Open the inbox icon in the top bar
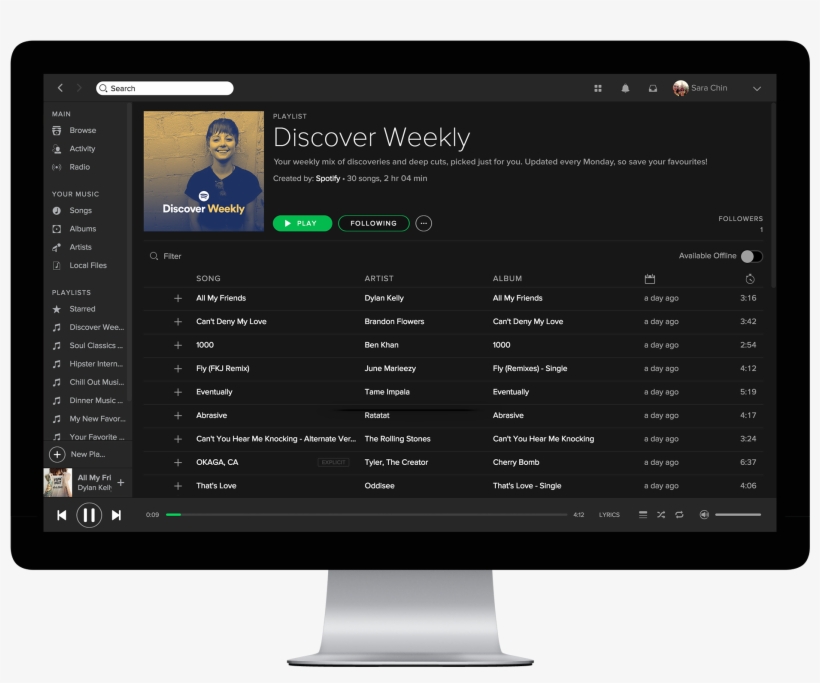Screen dimensions: 820x683 coord(653,88)
